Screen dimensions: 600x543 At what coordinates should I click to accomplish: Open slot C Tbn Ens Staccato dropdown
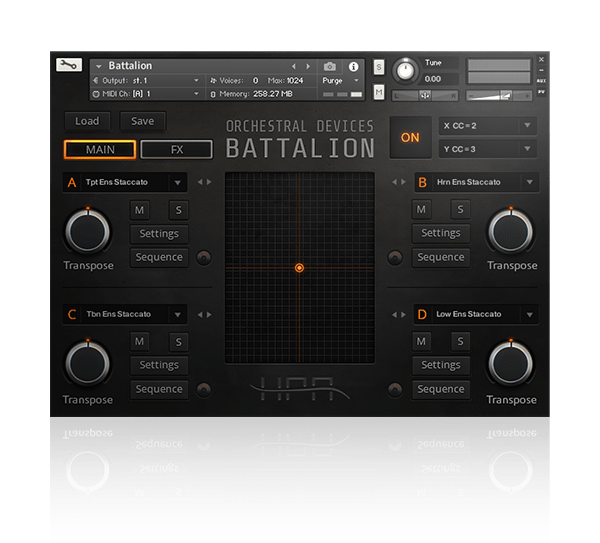(125, 315)
